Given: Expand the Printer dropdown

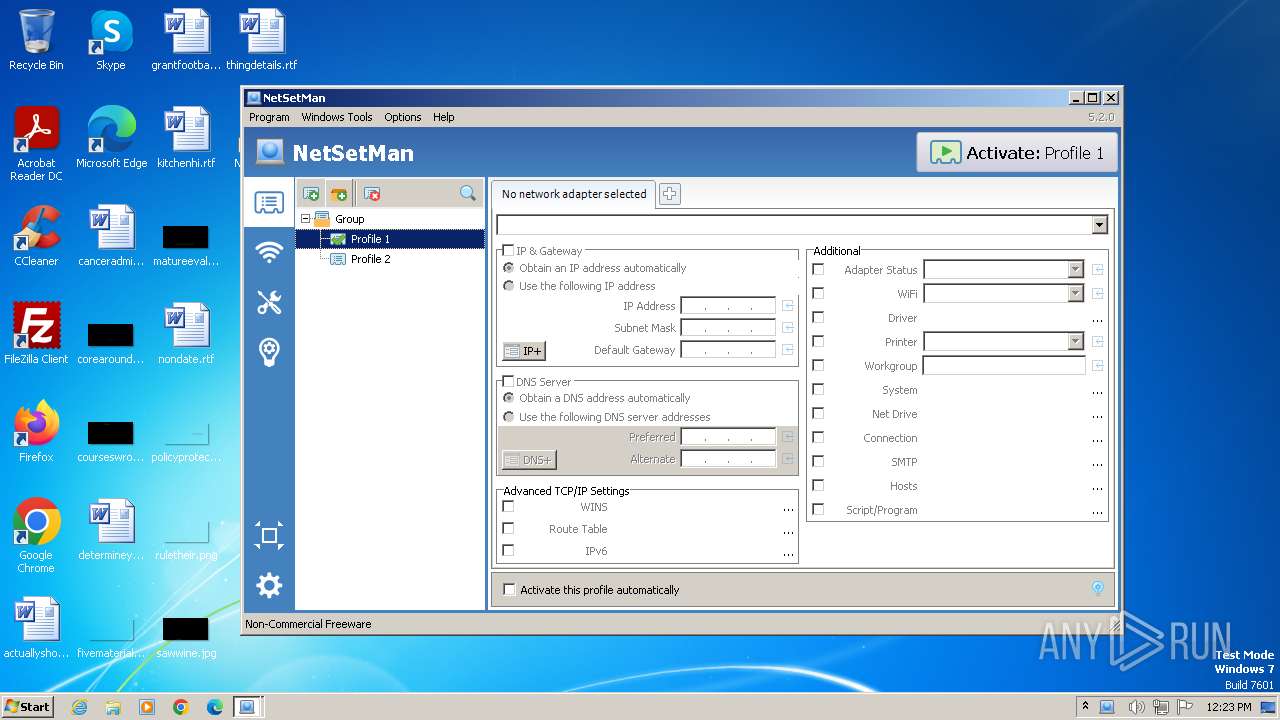Looking at the screenshot, I should click(x=1075, y=342).
